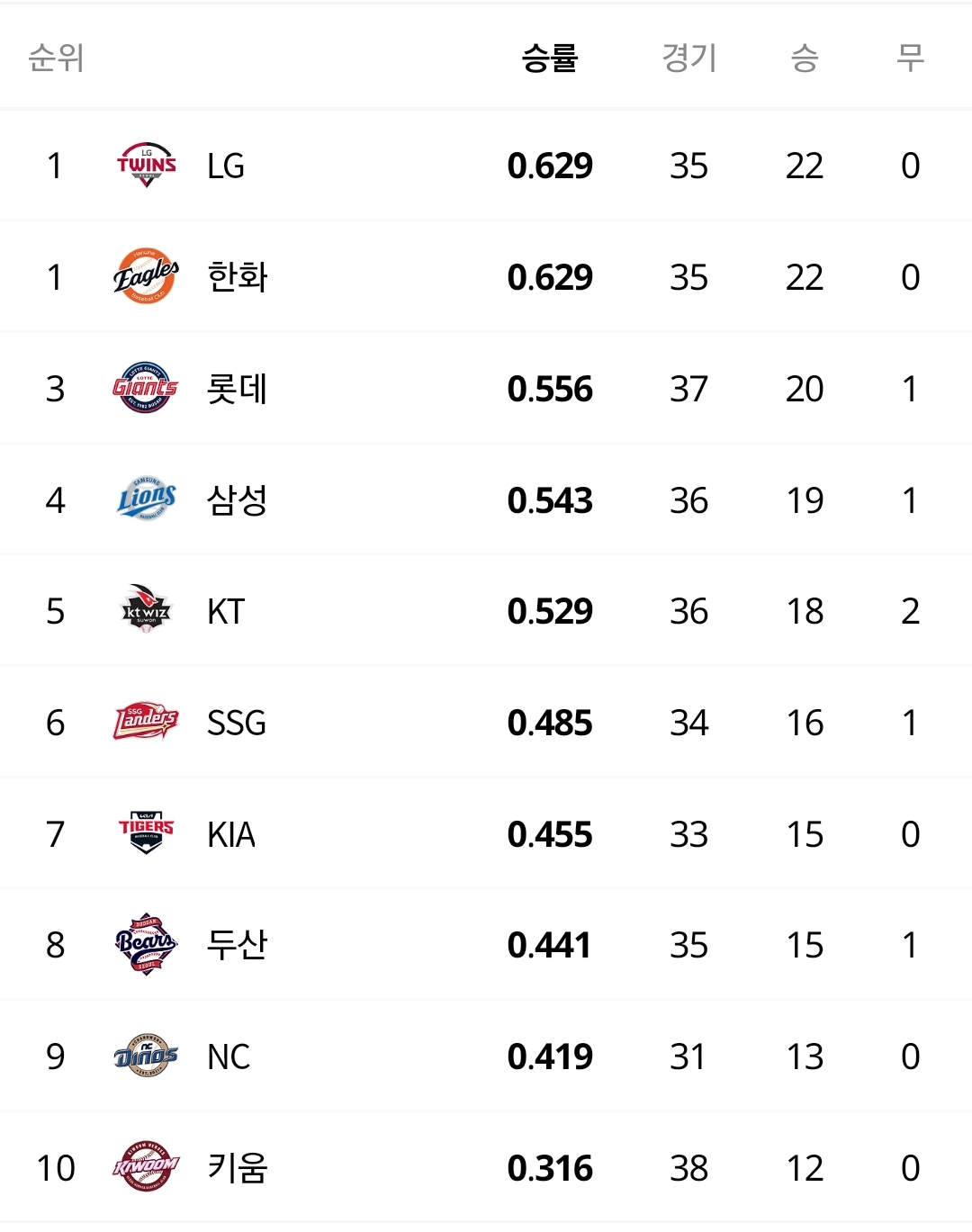The height and width of the screenshot is (1232, 972).
Task: Select the Samsung Lions logo
Action: click(x=146, y=499)
